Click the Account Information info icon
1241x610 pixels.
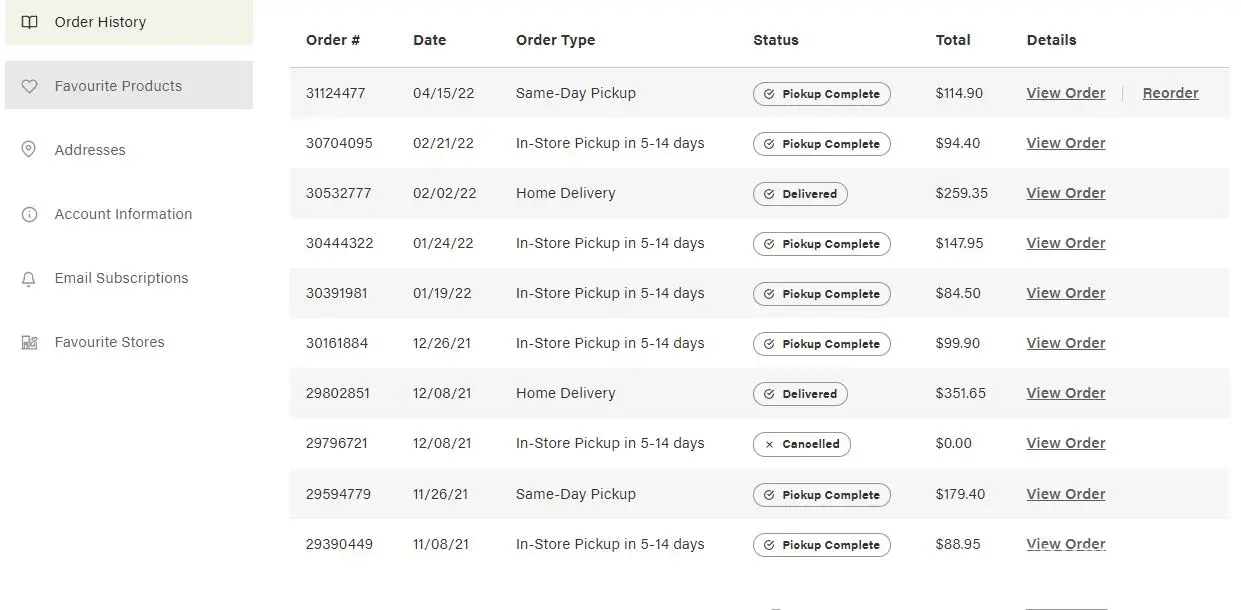pyautogui.click(x=29, y=214)
